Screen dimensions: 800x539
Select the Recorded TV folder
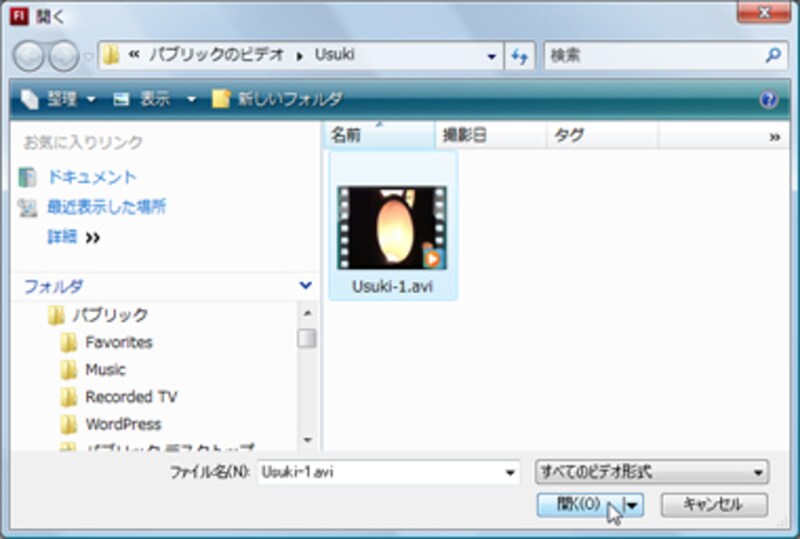point(131,397)
